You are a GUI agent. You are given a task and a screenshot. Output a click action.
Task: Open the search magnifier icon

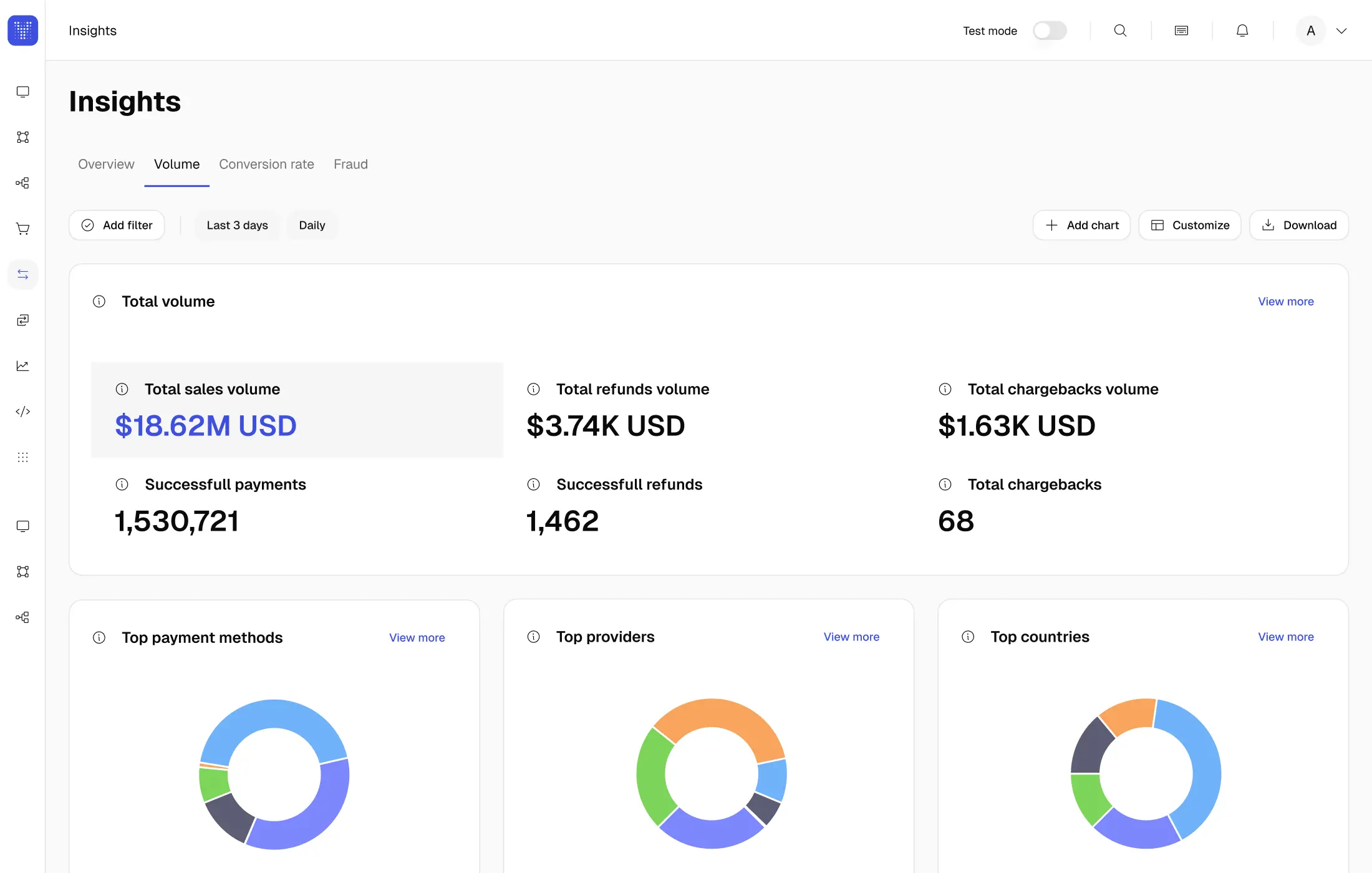tap(1120, 31)
